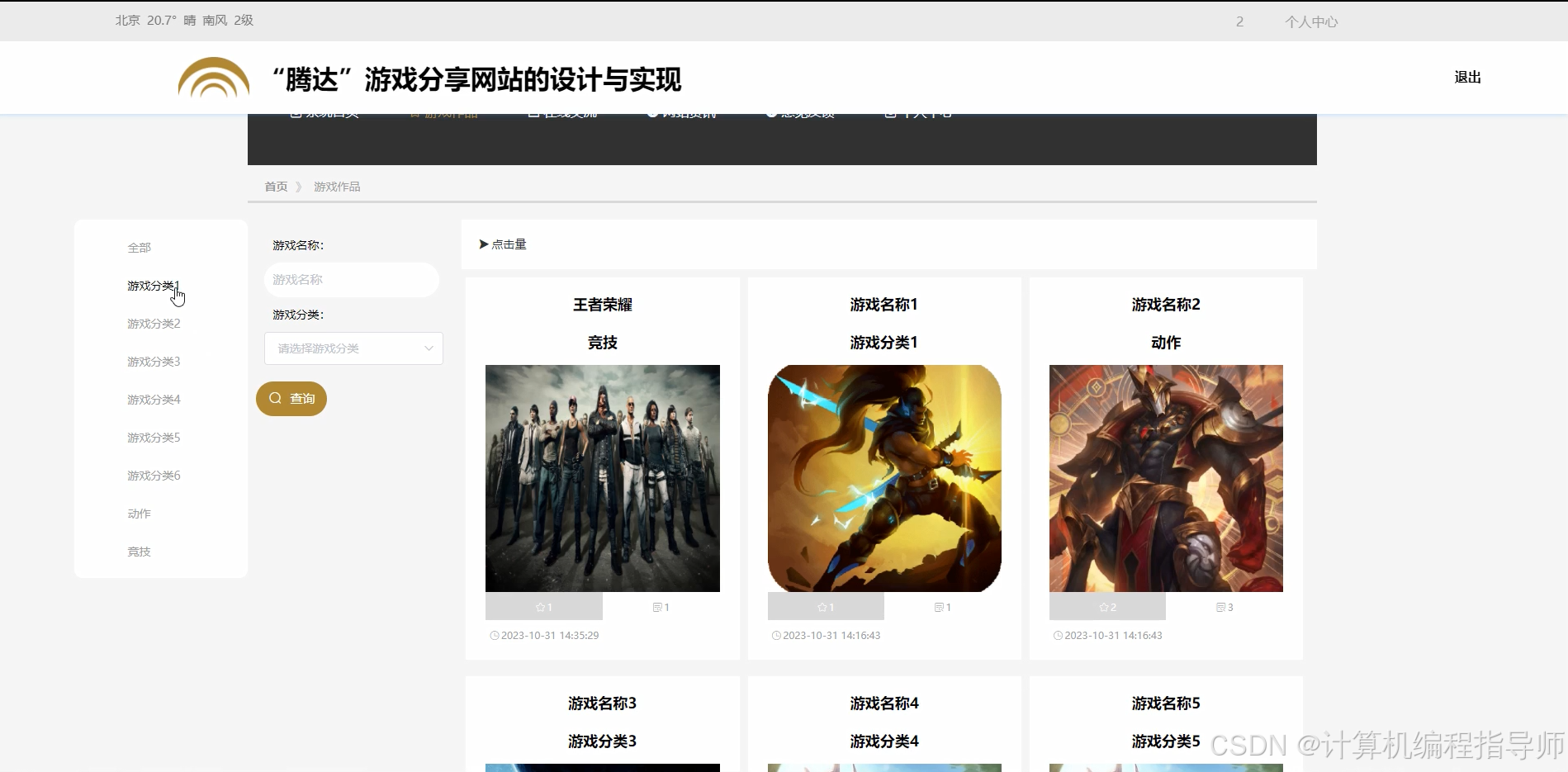This screenshot has width=1568, height=772.
Task: Select 游戏分类3 in the sidebar
Action: 154,362
